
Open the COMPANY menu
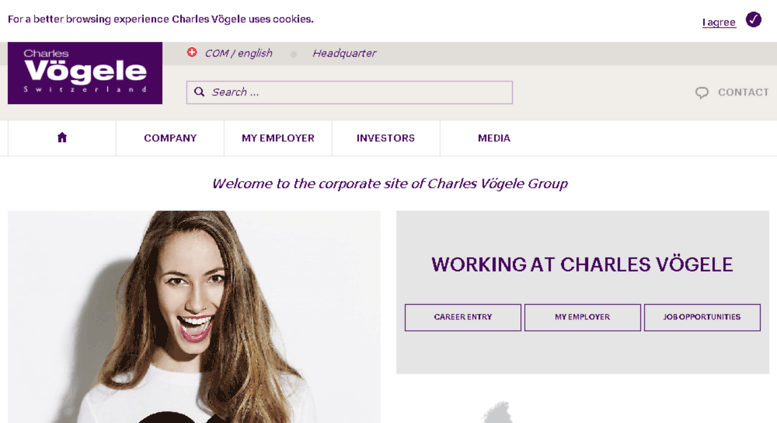click(170, 138)
